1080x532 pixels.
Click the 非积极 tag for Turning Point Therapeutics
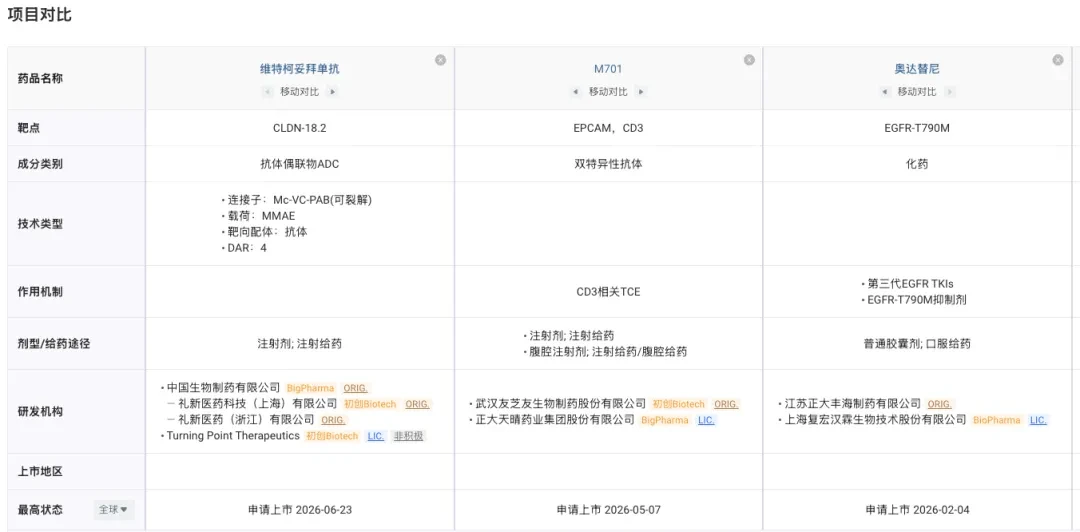pyautogui.click(x=408, y=436)
